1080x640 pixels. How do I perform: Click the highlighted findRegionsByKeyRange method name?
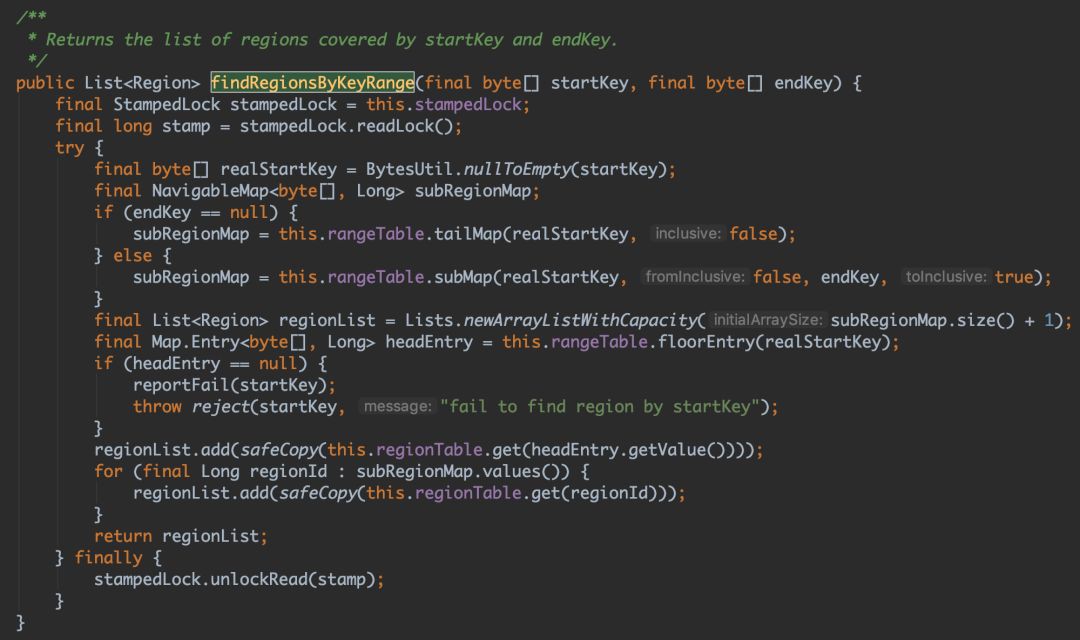312,83
